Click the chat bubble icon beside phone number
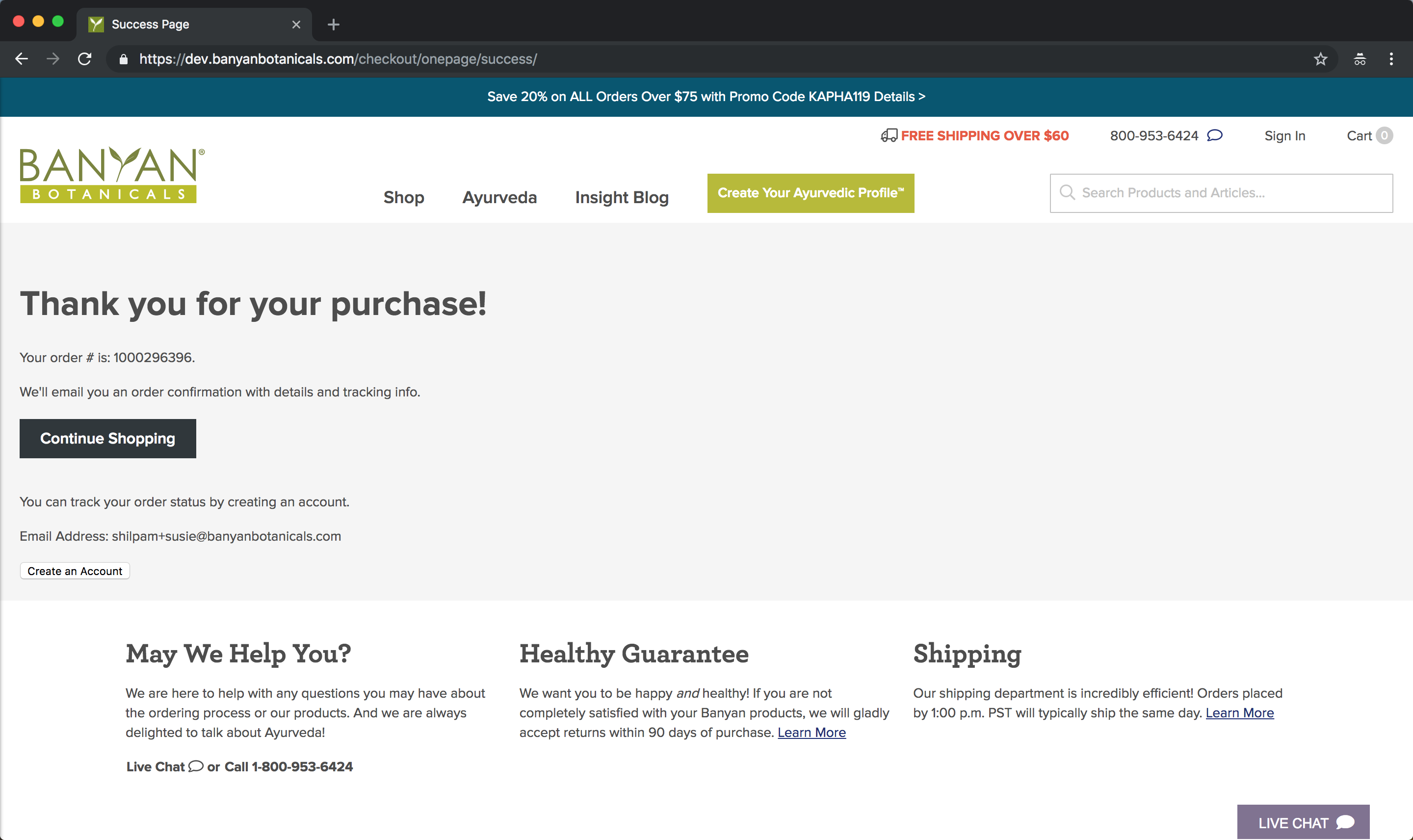The image size is (1413, 840). pyautogui.click(x=1214, y=135)
